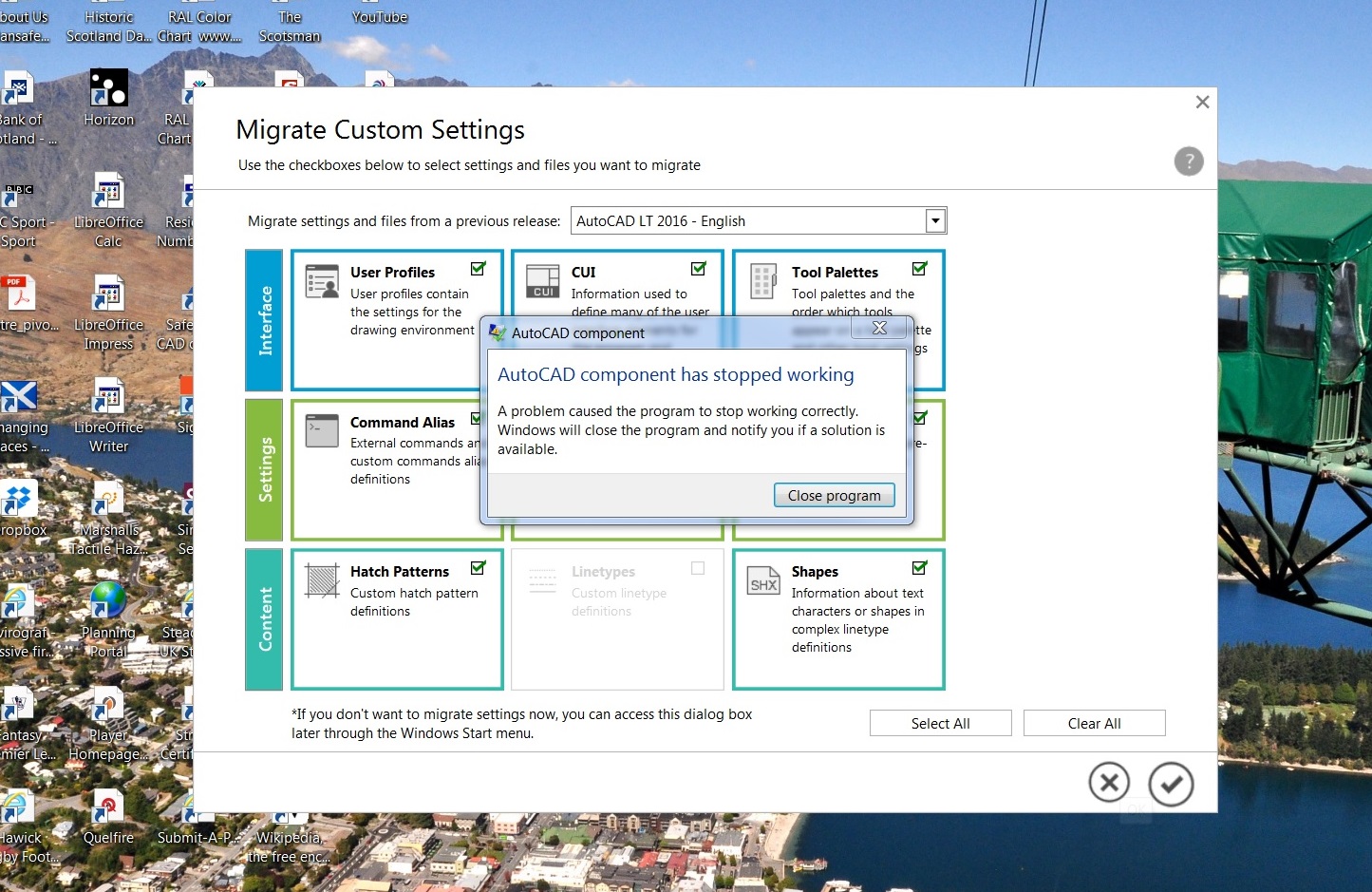Cancel migration with the circular X icon

[1109, 783]
